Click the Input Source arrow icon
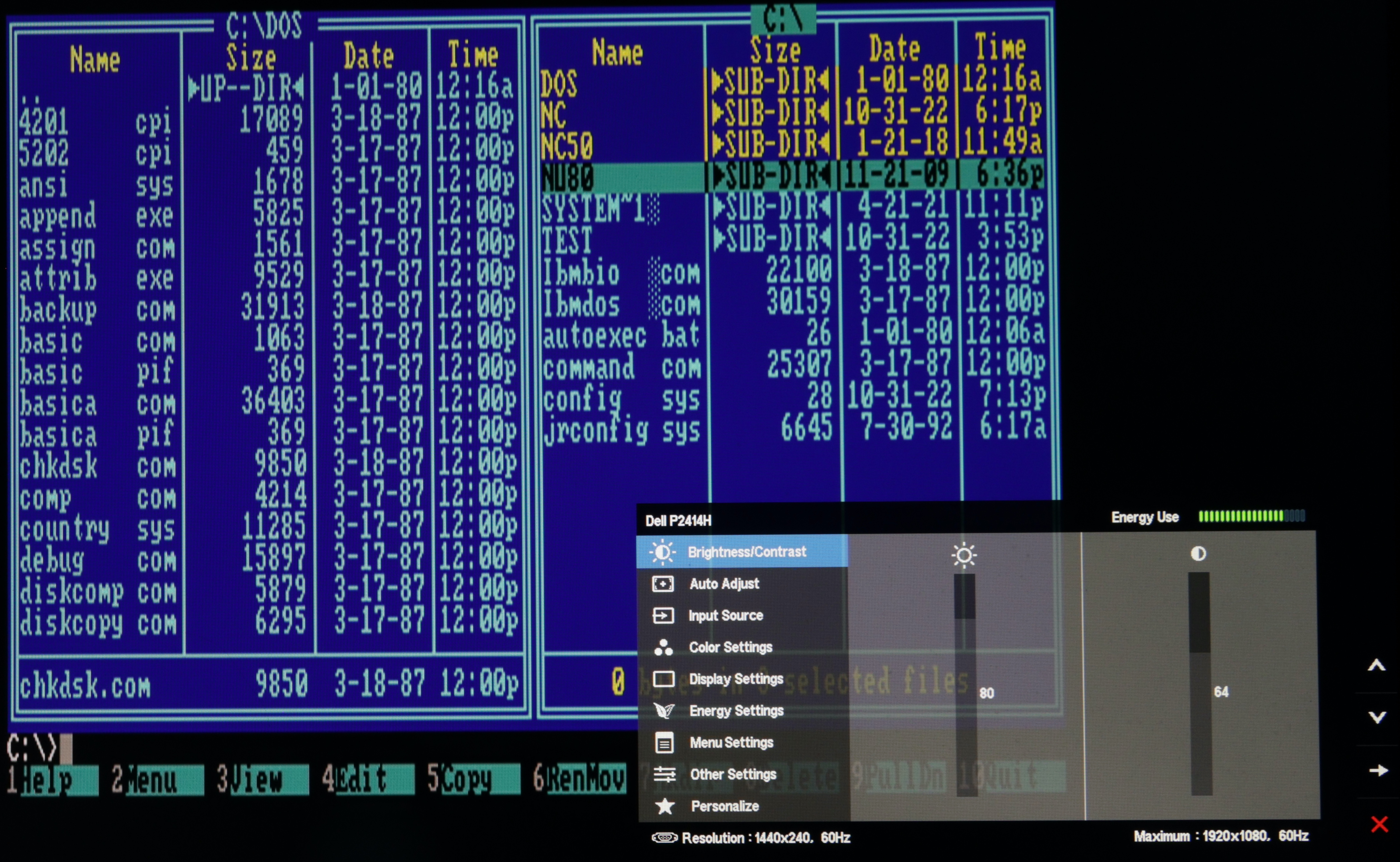Viewport: 1400px width, 862px height. coord(663,616)
